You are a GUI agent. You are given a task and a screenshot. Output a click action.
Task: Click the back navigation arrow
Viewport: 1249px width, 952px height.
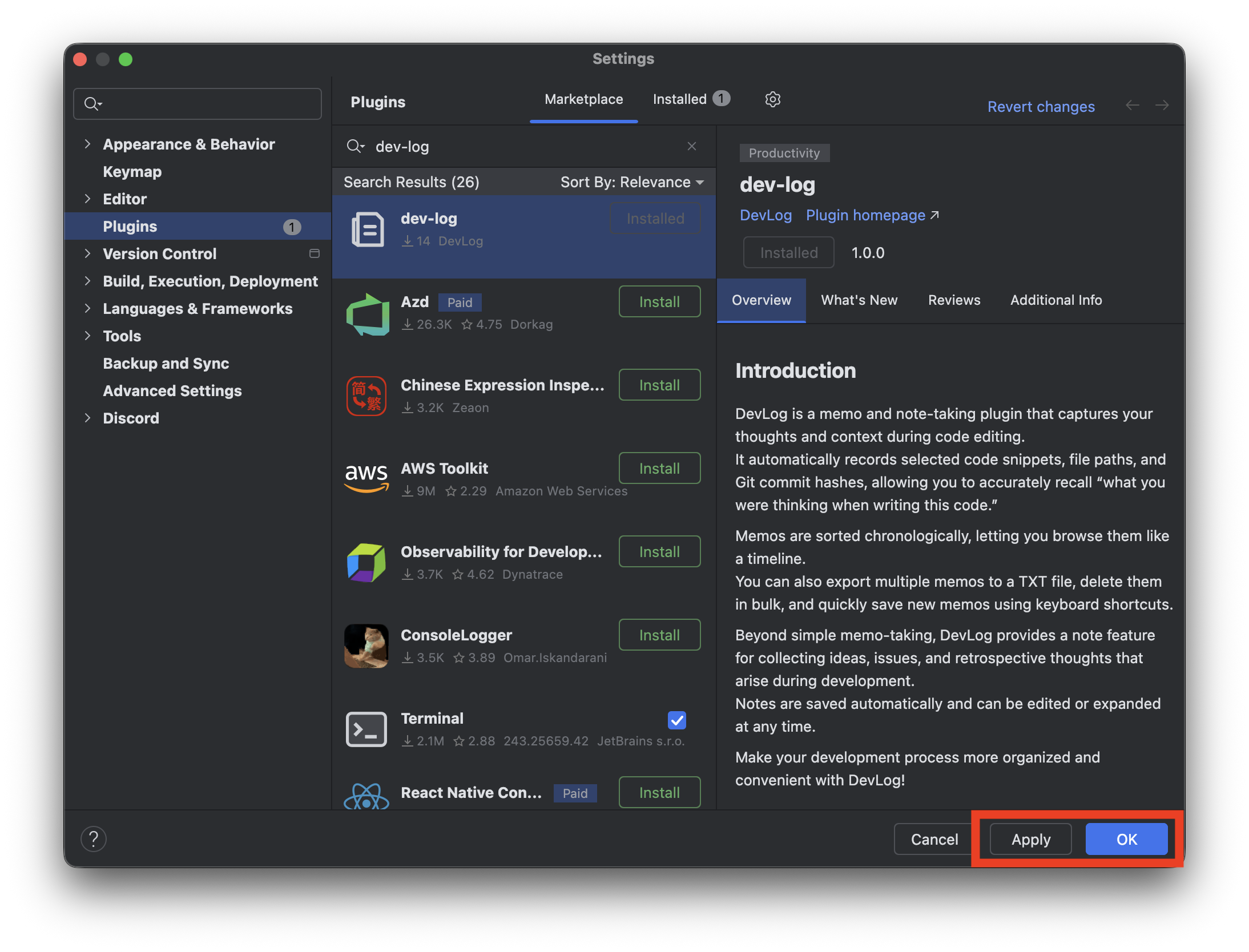1132,106
